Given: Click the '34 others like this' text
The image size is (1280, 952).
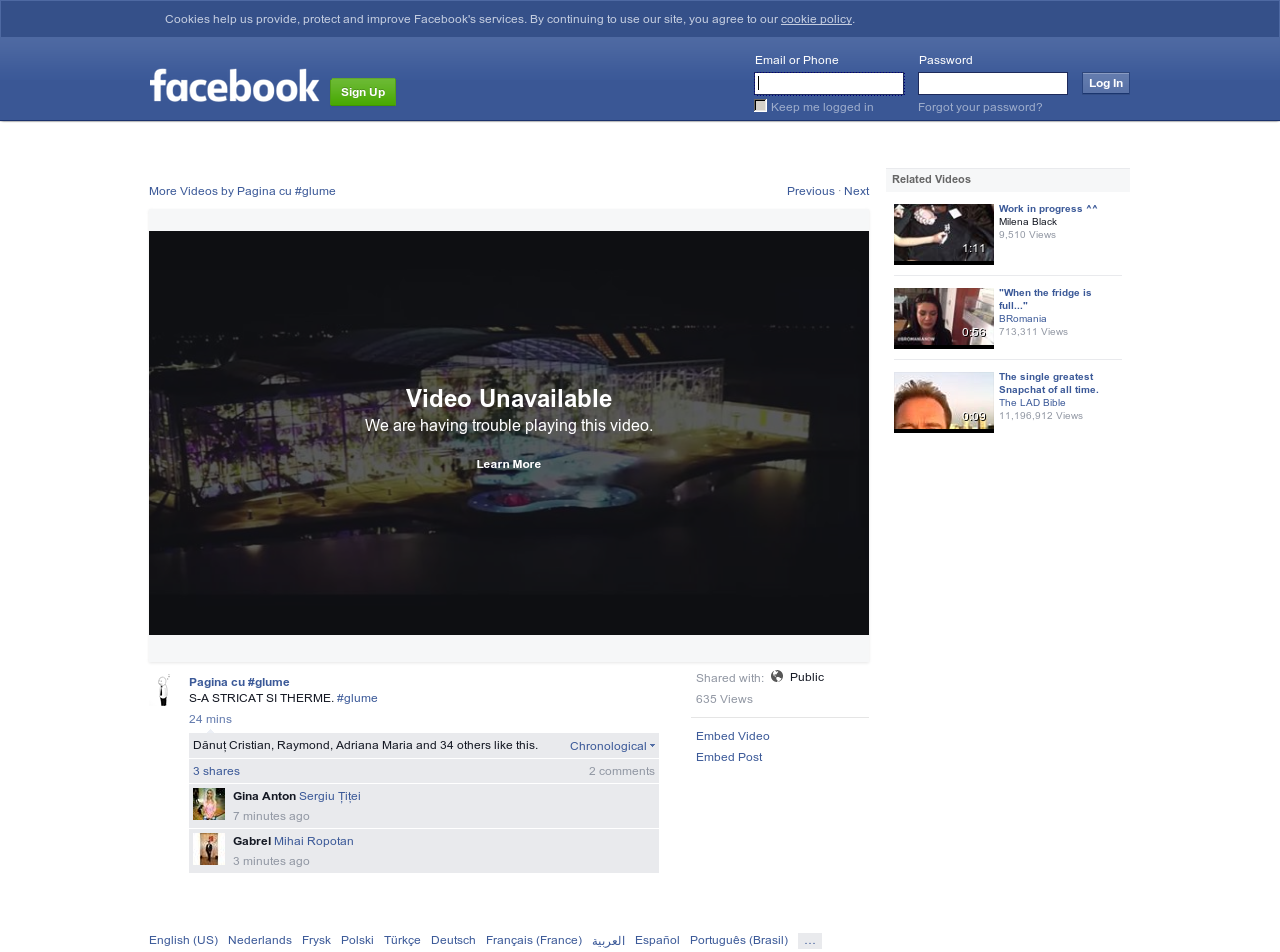Looking at the screenshot, I should click(x=489, y=745).
